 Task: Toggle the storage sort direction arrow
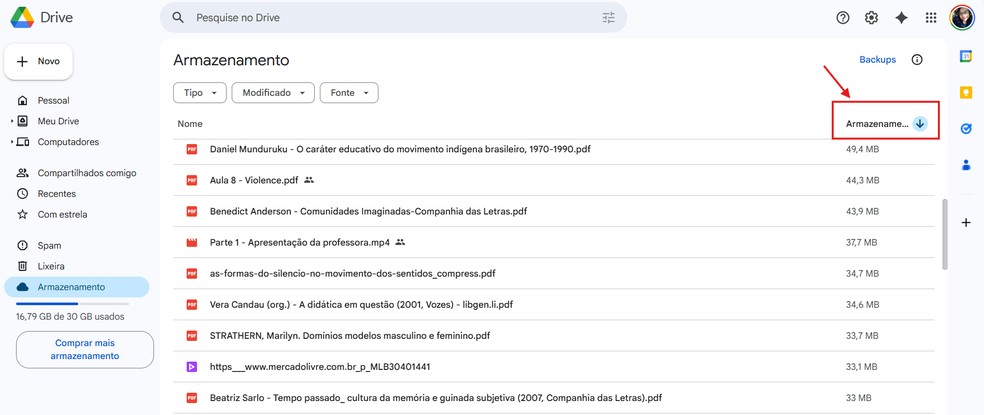(x=920, y=124)
